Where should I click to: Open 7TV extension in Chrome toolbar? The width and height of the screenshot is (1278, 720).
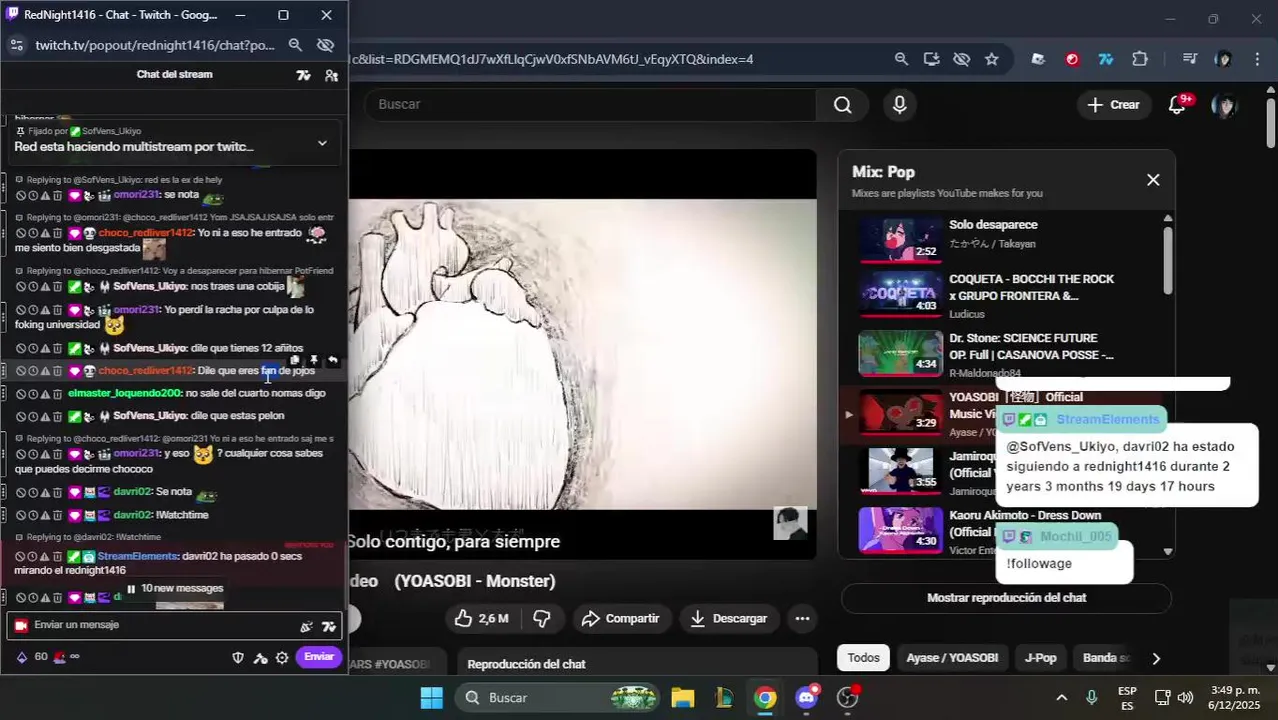1106,60
